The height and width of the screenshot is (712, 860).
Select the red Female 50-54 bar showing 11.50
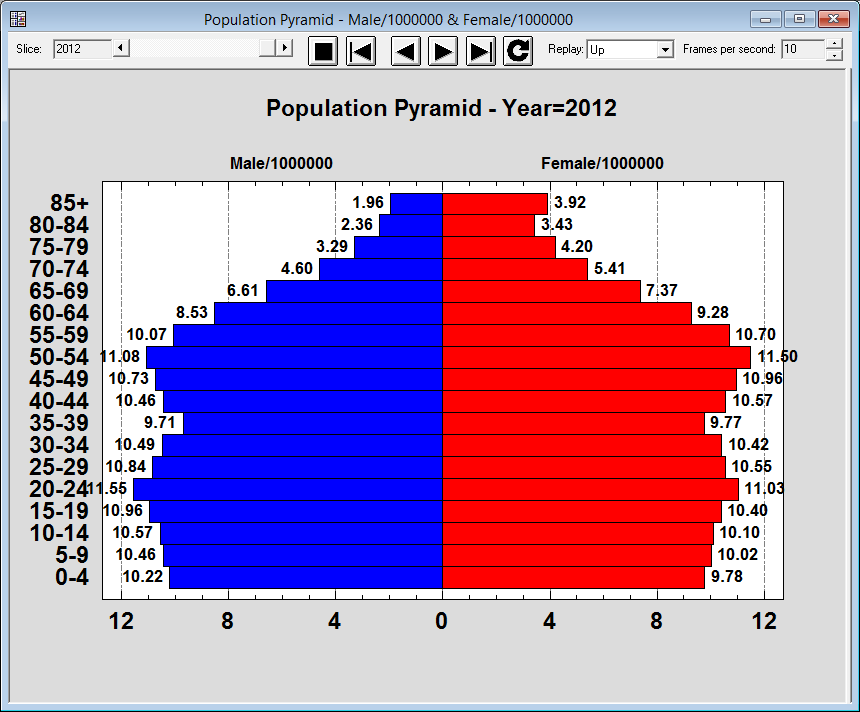[590, 355]
